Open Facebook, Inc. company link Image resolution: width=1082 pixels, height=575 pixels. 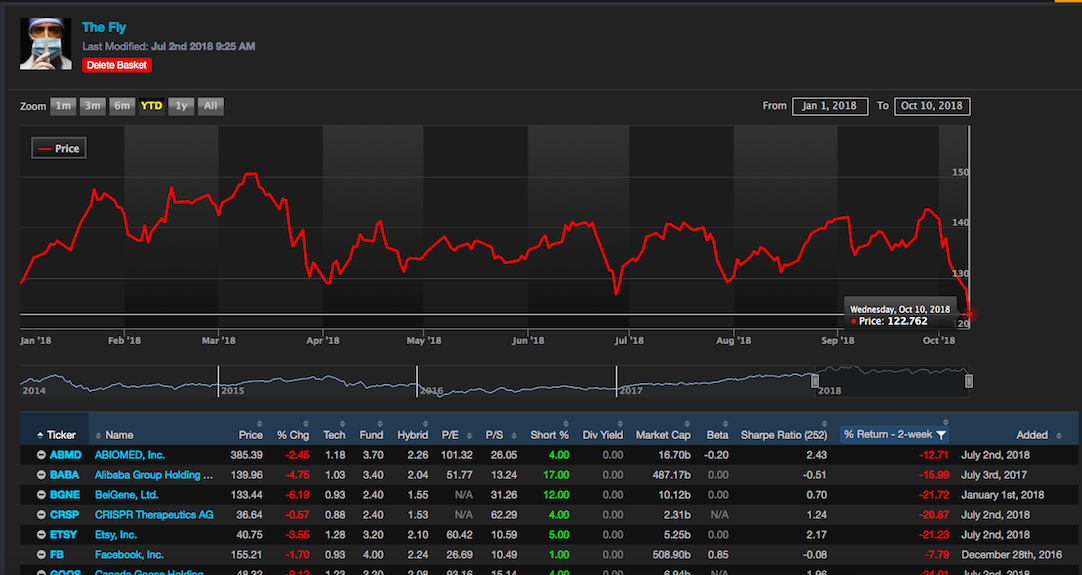pyautogui.click(x=129, y=555)
